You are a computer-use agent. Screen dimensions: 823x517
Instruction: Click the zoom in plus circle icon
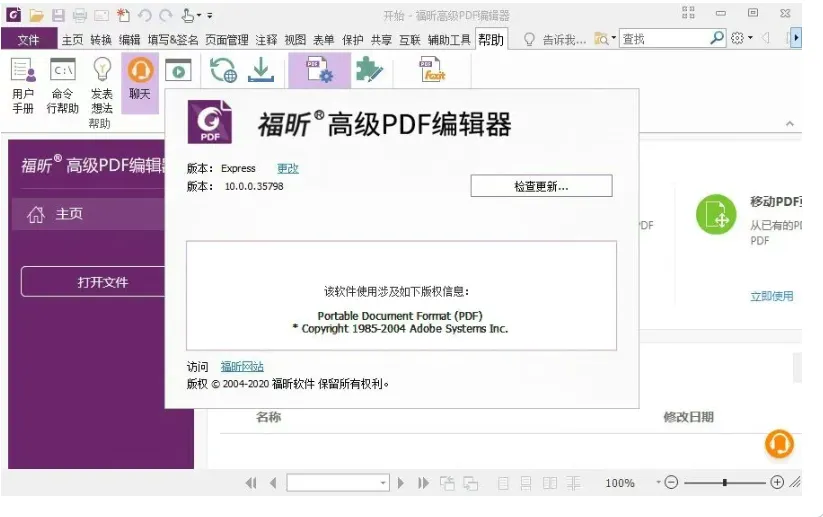click(777, 482)
